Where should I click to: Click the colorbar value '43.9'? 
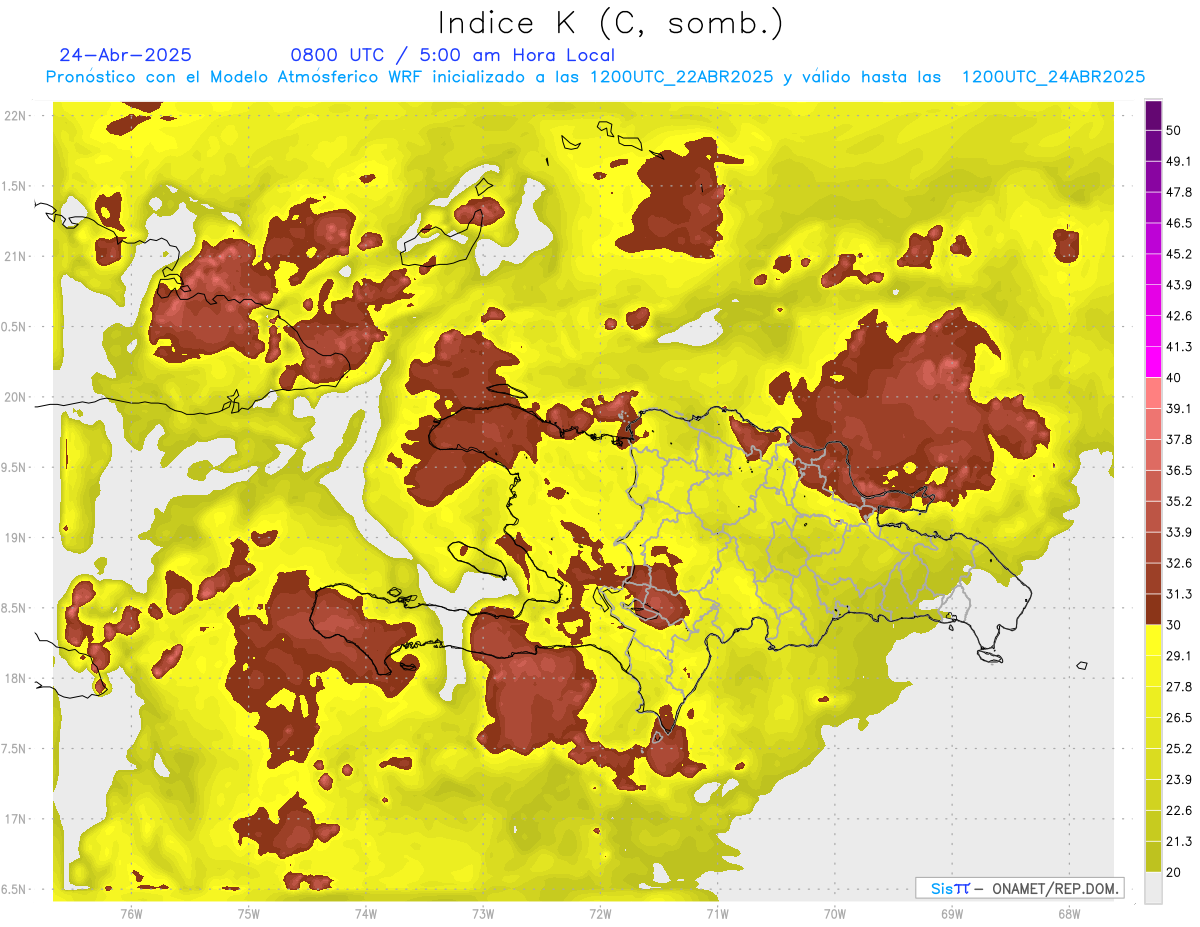1179,285
